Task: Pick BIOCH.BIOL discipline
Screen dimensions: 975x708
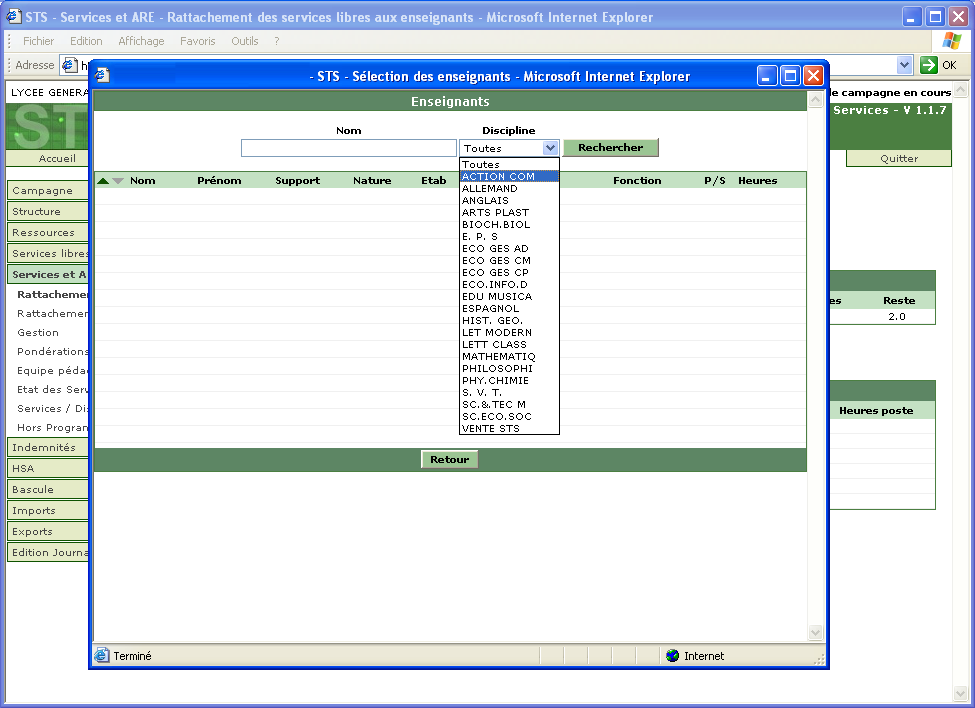Action: 509,224
